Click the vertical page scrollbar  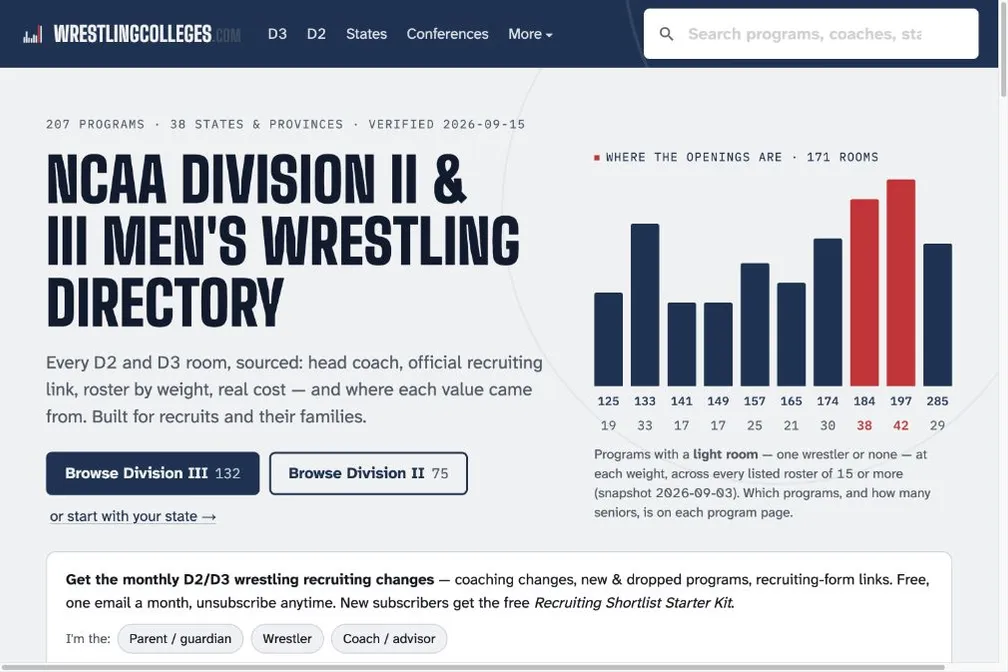point(1003,50)
